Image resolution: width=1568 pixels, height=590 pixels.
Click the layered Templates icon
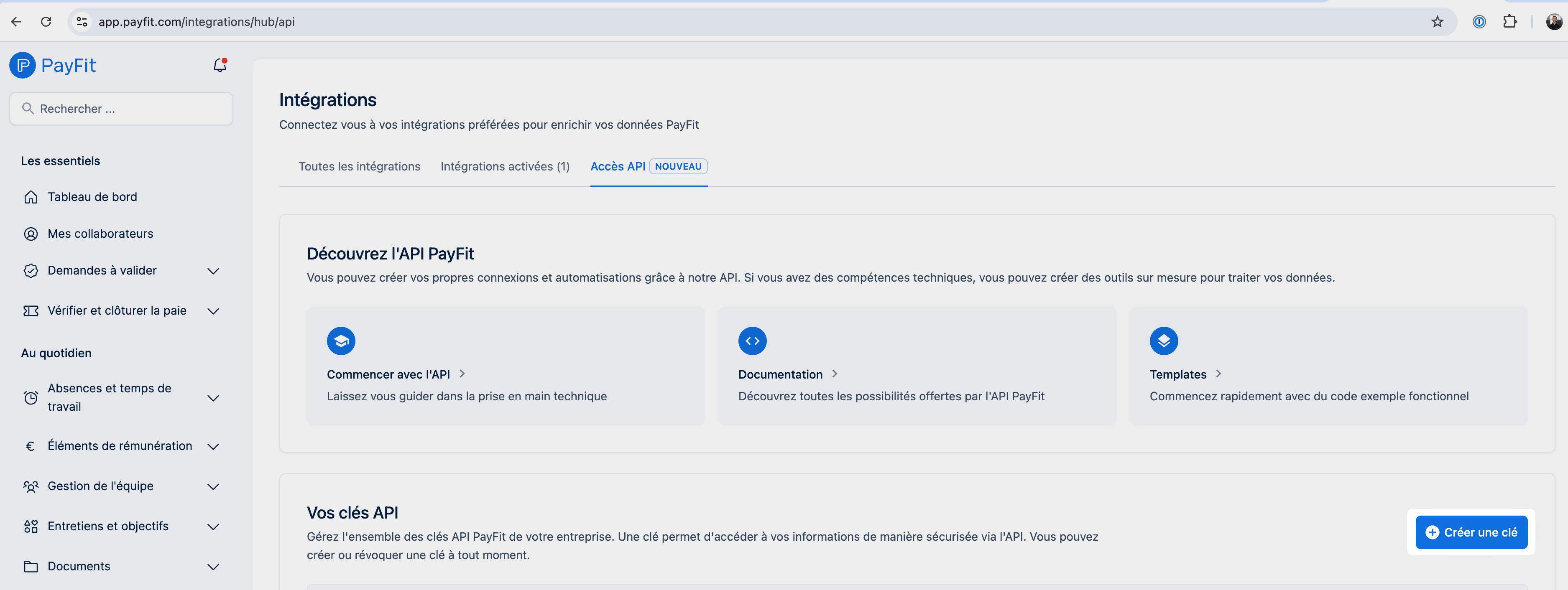click(x=1163, y=341)
